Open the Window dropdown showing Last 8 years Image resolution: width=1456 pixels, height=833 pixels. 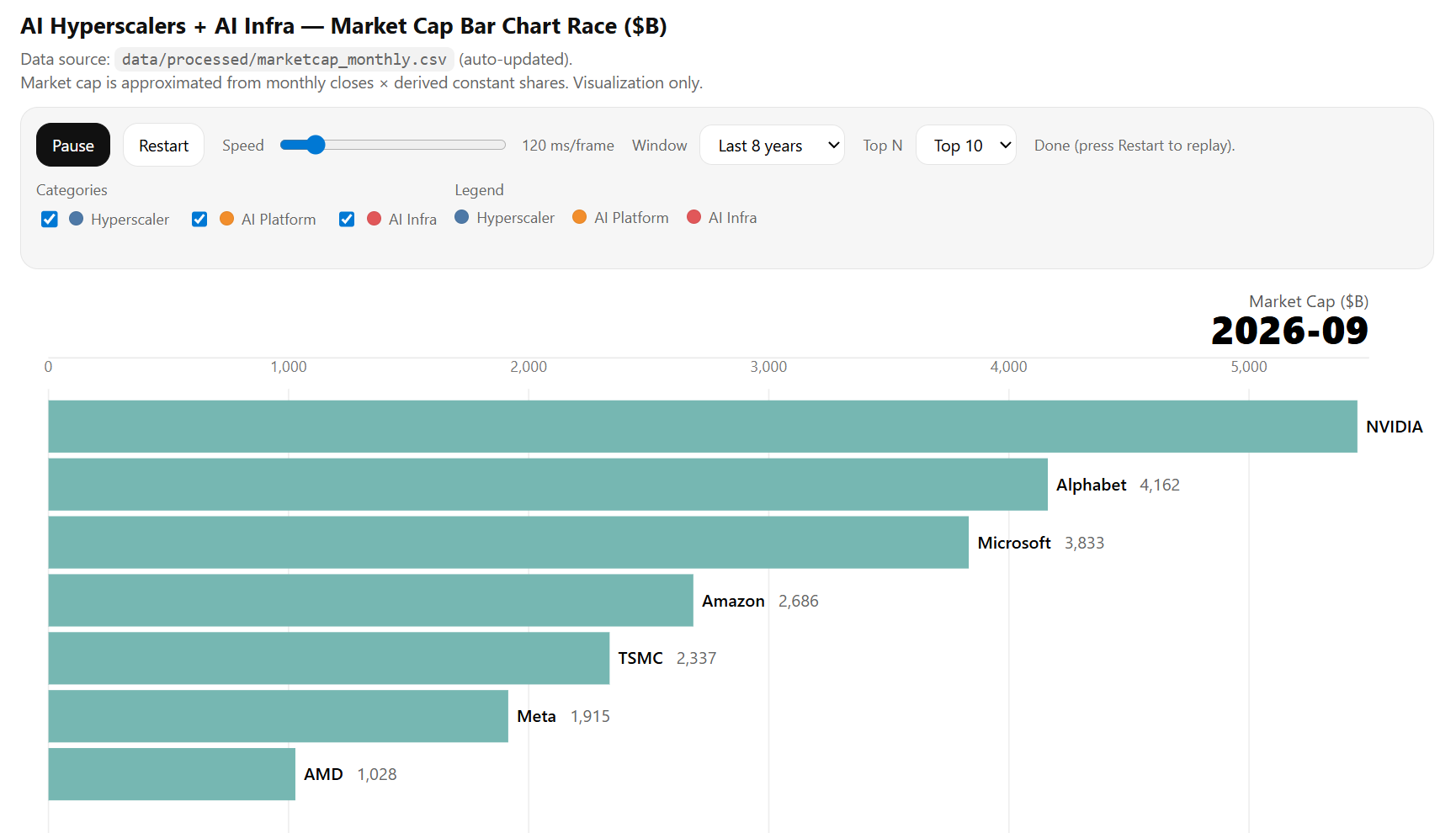point(772,145)
